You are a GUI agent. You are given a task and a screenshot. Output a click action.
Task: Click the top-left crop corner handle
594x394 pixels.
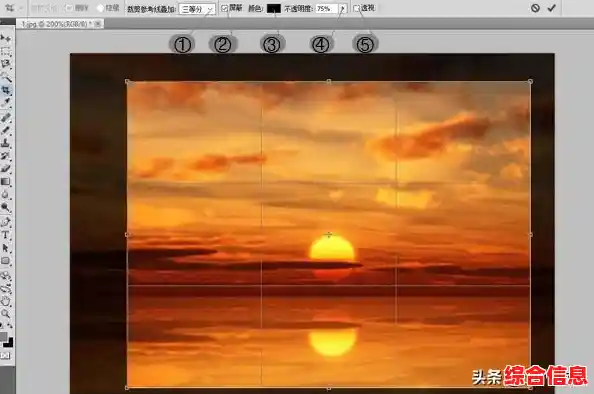pyautogui.click(x=127, y=81)
